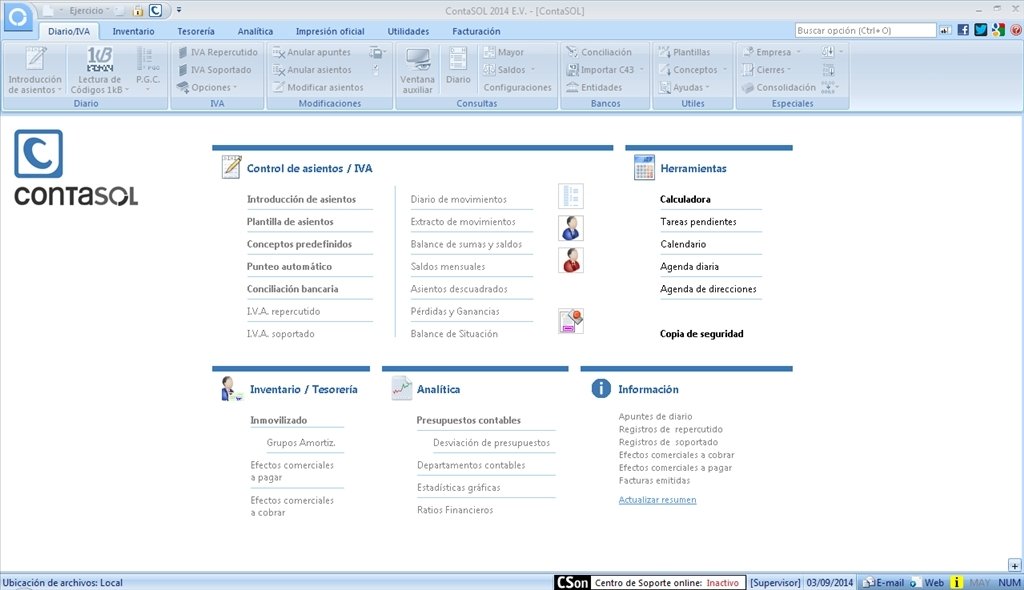Open Conciliación bancaria link
This screenshot has height=590, width=1024.
click(x=293, y=289)
